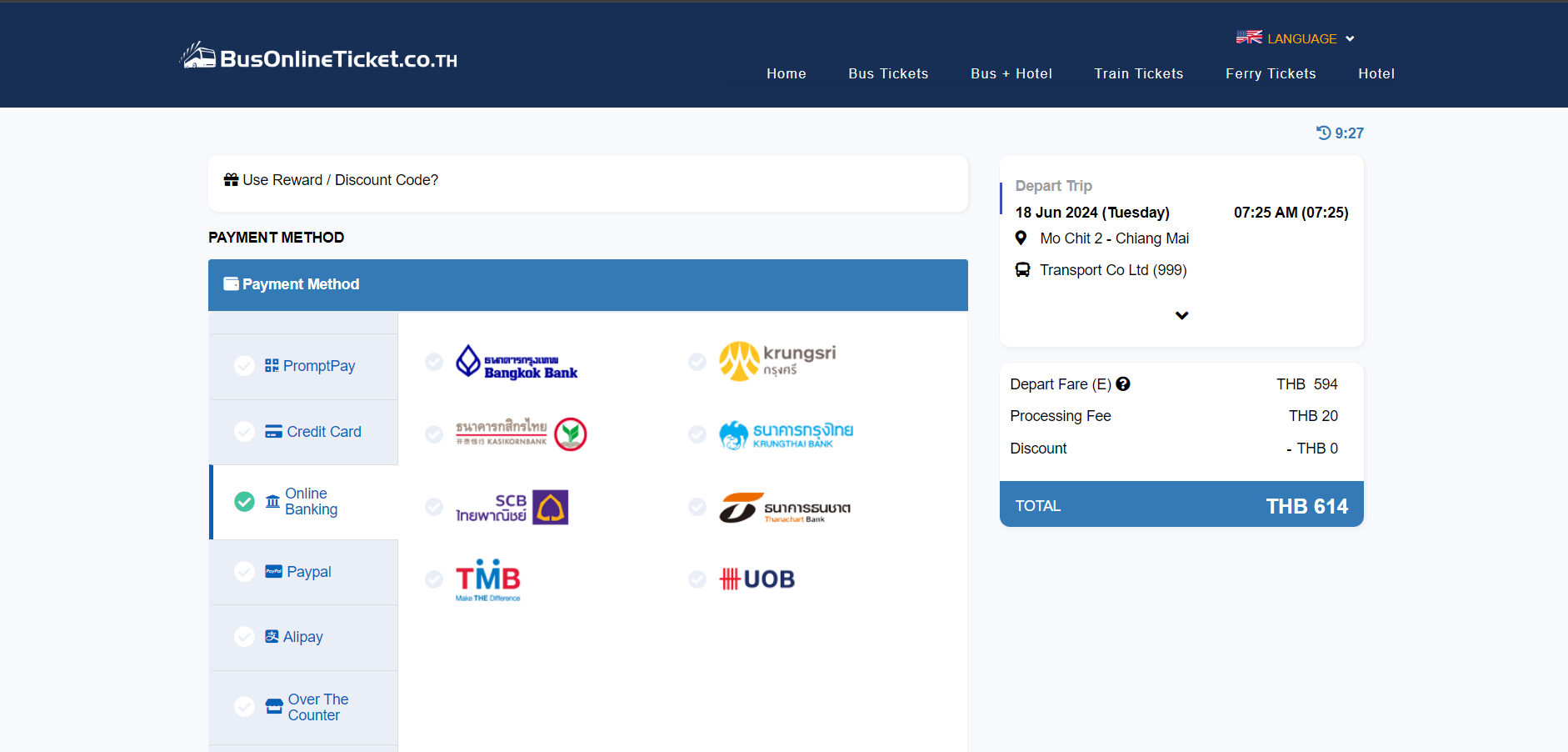Screen dimensions: 1568x752
Task: Click the BusOnlineTicket.co.th logo
Action: [319, 57]
